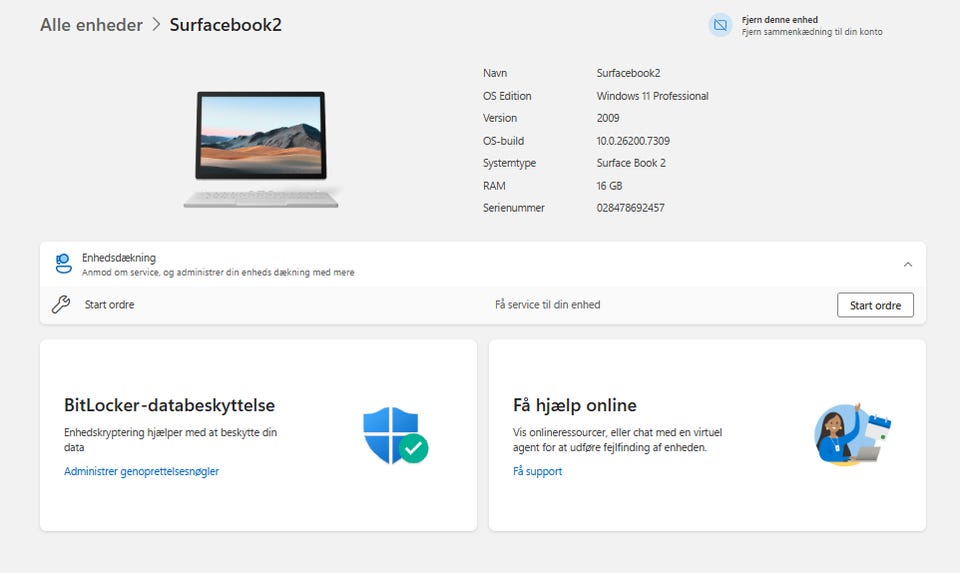Click the Navn value Surfacebook2
Viewport: 960px width, 573px height.
tap(628, 73)
